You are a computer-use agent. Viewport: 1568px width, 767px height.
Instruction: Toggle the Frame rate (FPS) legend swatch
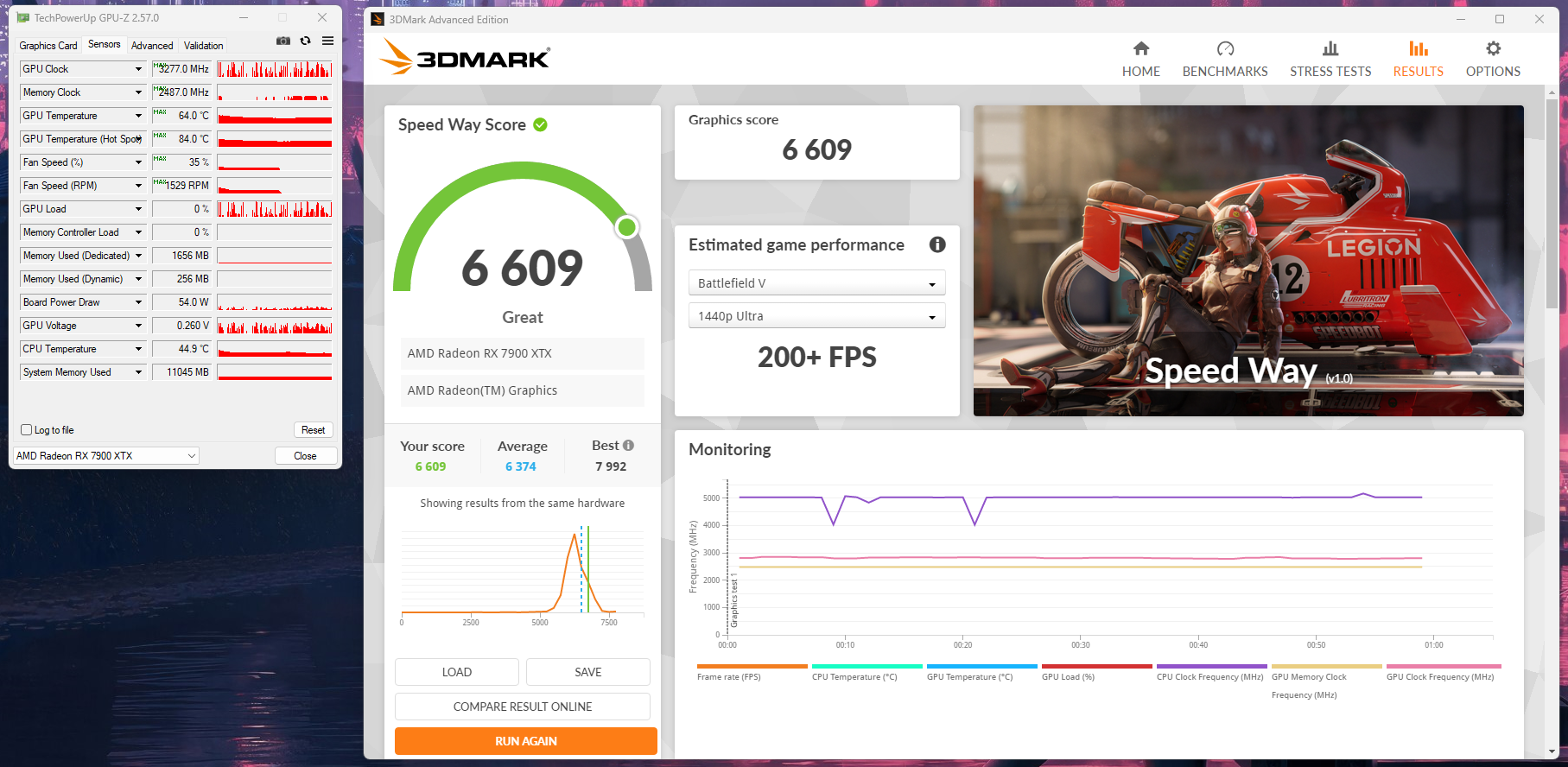(752, 667)
